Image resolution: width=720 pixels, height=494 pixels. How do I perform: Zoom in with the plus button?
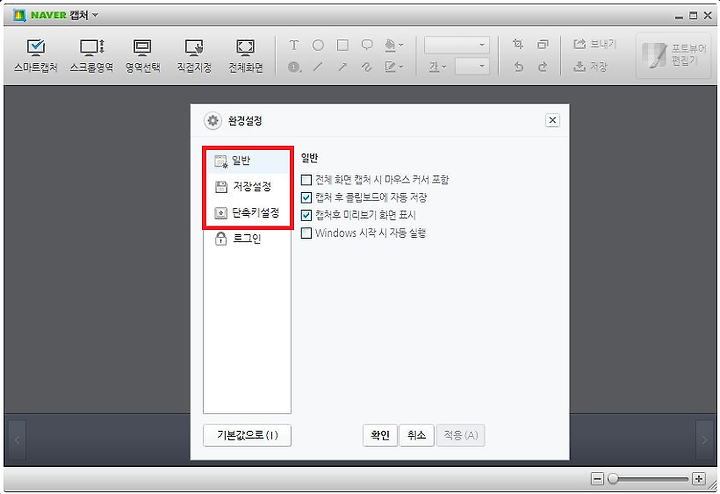pos(698,479)
